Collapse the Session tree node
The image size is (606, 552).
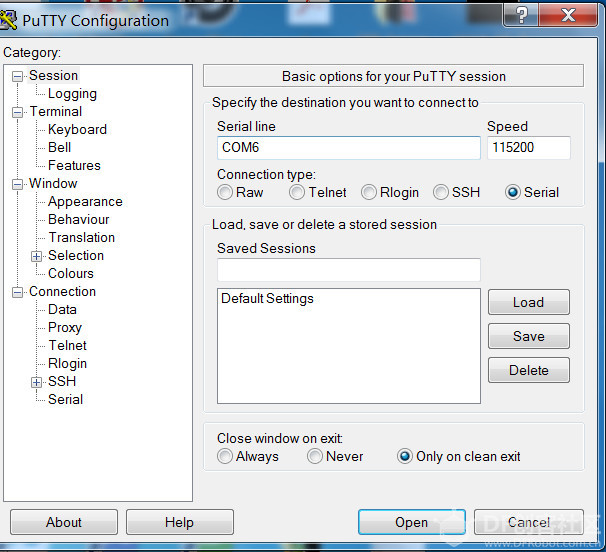tap(17, 76)
